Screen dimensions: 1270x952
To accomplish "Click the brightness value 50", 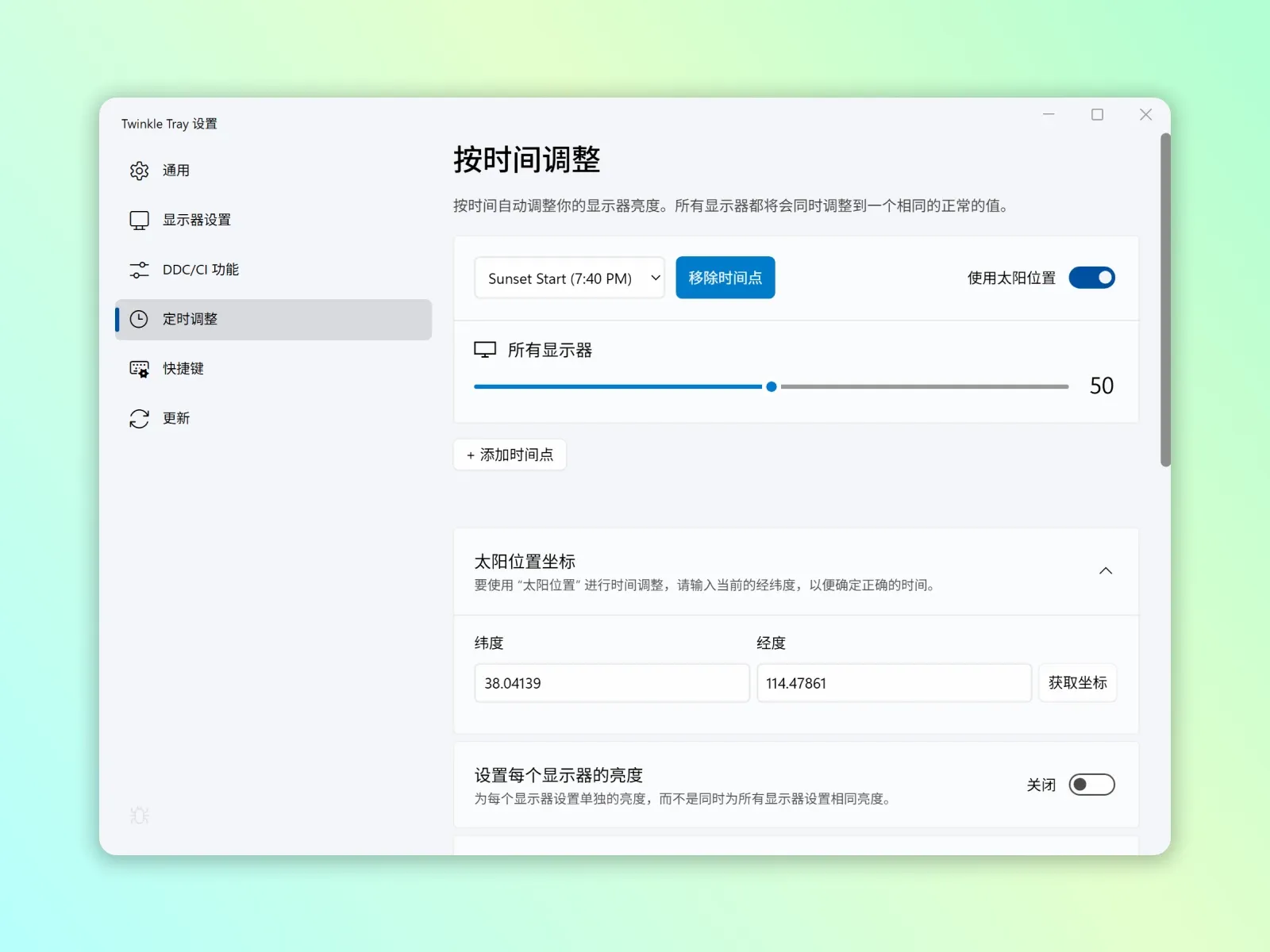I will (1102, 386).
